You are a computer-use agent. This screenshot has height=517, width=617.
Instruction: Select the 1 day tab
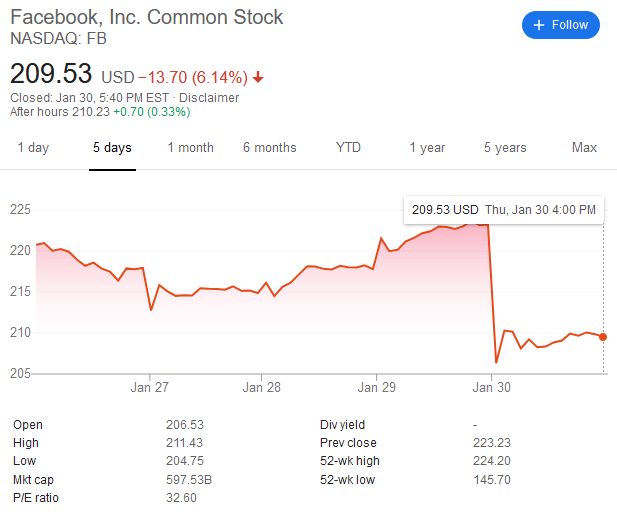(33, 148)
